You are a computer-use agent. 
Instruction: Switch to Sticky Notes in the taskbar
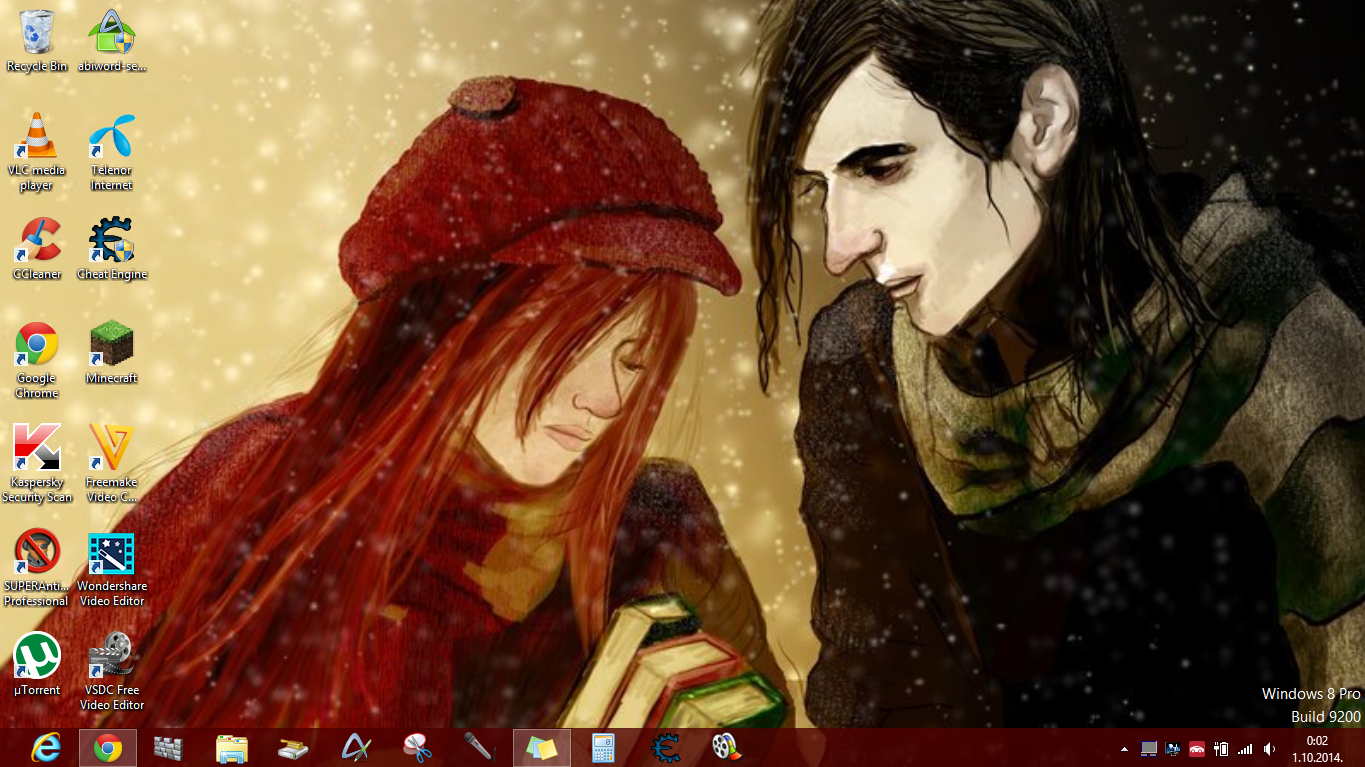(542, 748)
